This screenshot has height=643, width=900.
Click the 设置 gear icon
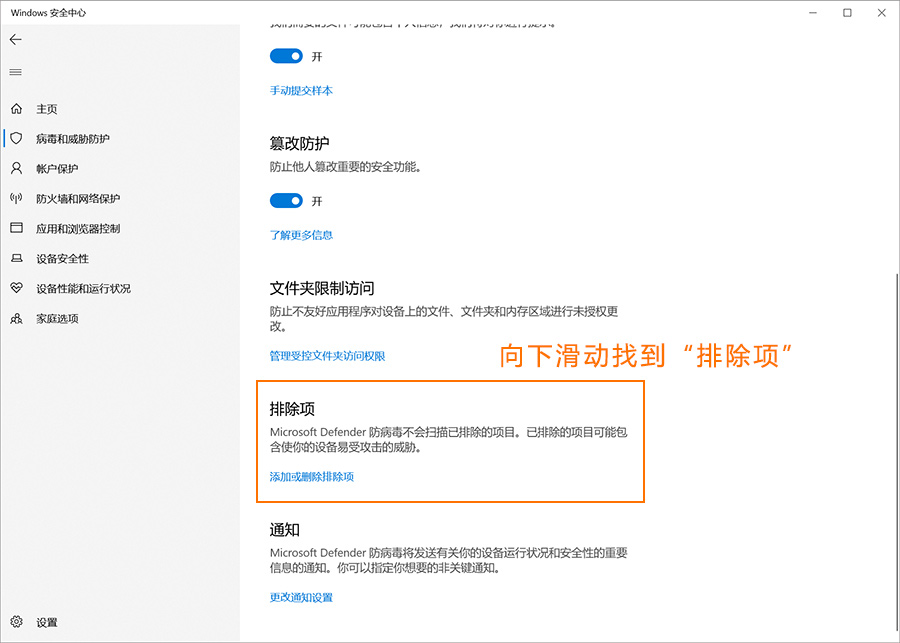pyautogui.click(x=16, y=622)
